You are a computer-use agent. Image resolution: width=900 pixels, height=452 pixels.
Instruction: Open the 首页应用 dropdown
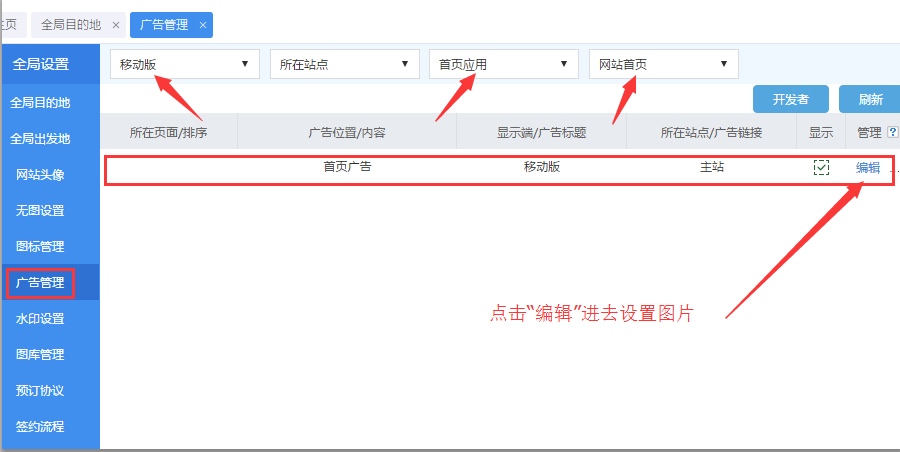click(x=503, y=65)
